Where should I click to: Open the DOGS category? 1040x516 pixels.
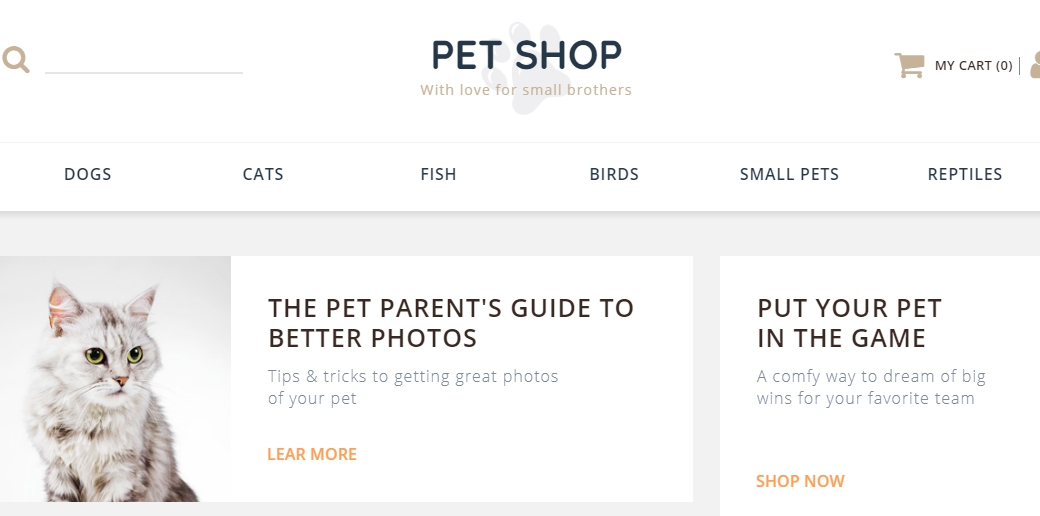pyautogui.click(x=88, y=174)
